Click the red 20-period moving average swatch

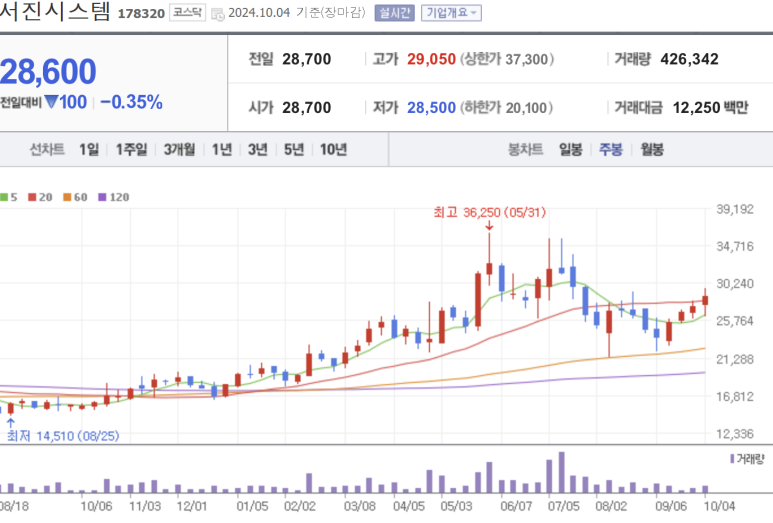[32, 197]
